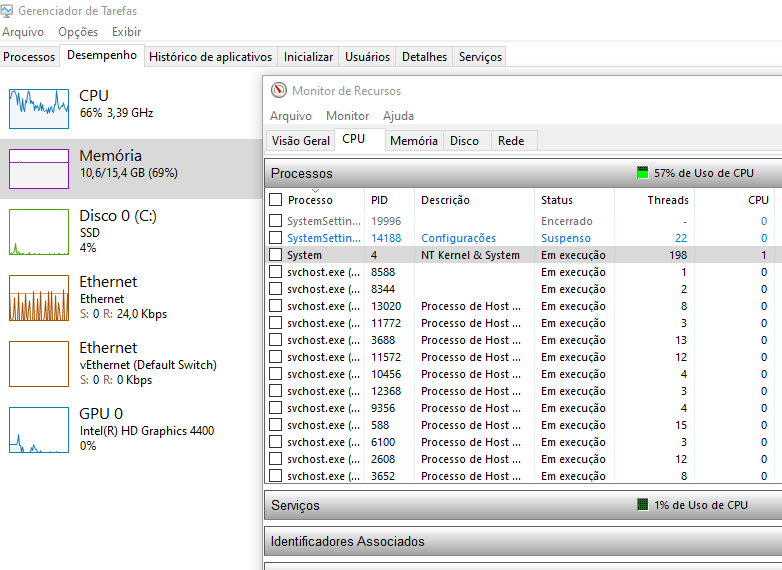Open the Arquivo menu in Task Manager
The image size is (782, 570).
[23, 32]
